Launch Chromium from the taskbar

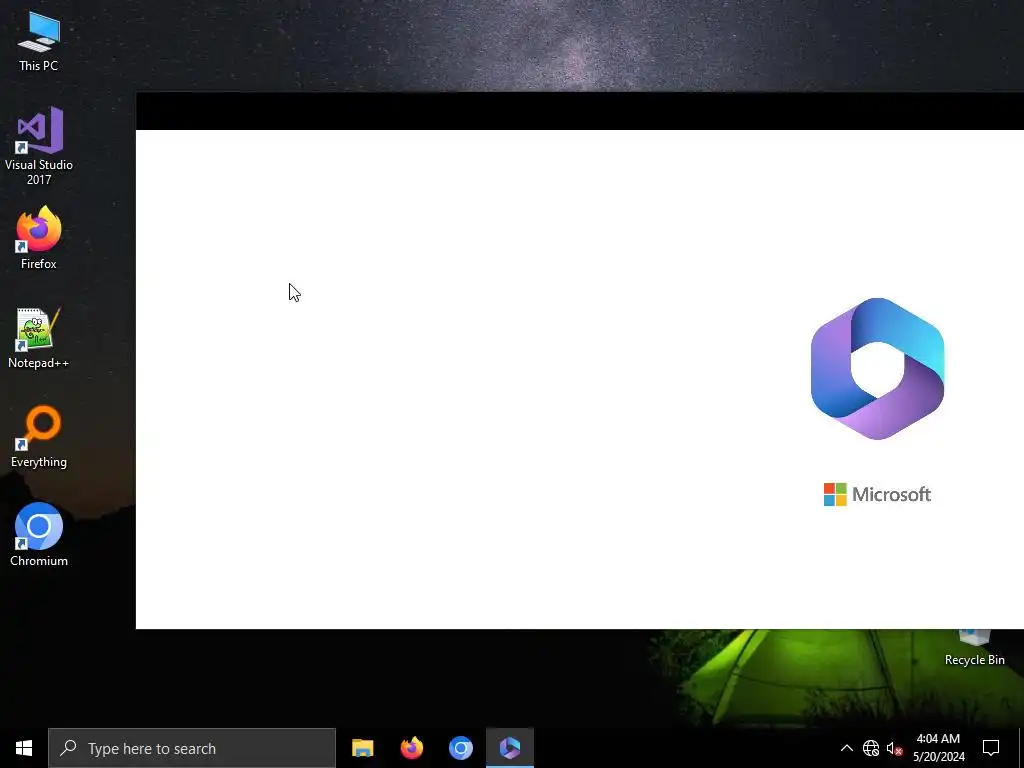[460, 748]
